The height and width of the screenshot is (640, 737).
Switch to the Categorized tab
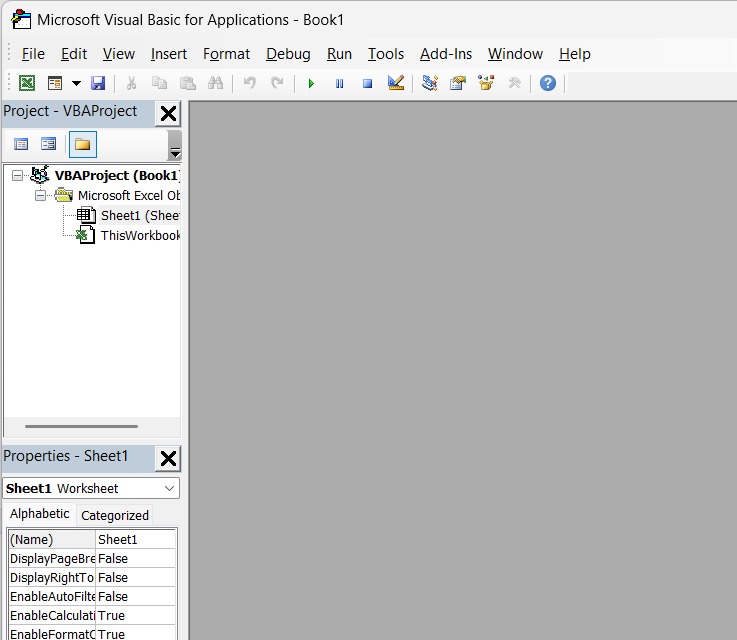[115, 515]
